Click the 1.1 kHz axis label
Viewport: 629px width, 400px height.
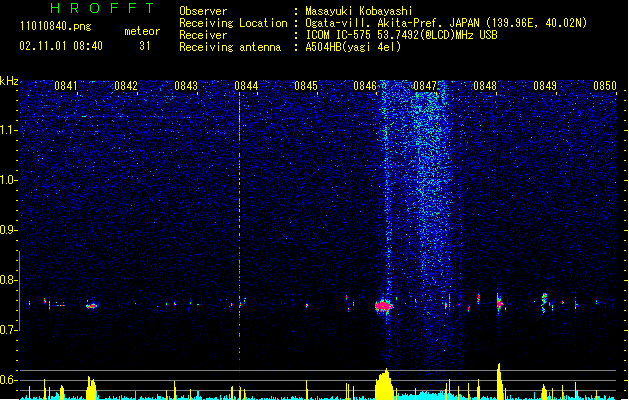(8, 130)
